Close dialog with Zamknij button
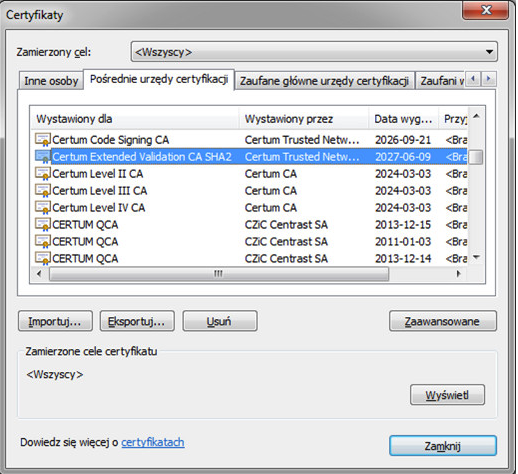This screenshot has height=474, width=518. [x=443, y=446]
